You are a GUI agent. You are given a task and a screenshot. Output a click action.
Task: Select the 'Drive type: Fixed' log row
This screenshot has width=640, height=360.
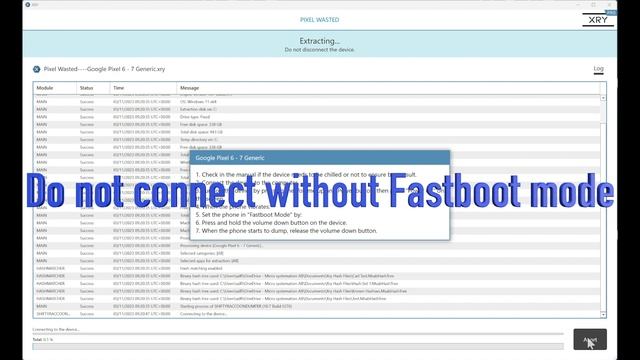click(316, 117)
